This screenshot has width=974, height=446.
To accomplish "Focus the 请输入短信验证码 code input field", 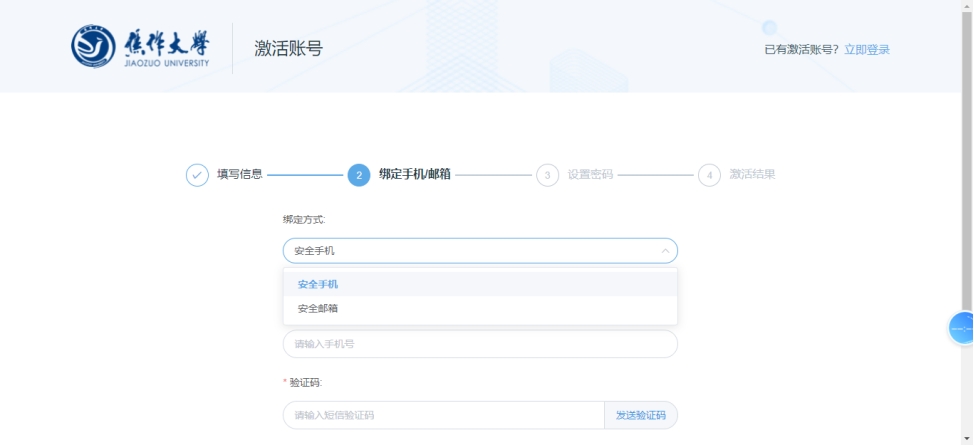I will (443, 415).
